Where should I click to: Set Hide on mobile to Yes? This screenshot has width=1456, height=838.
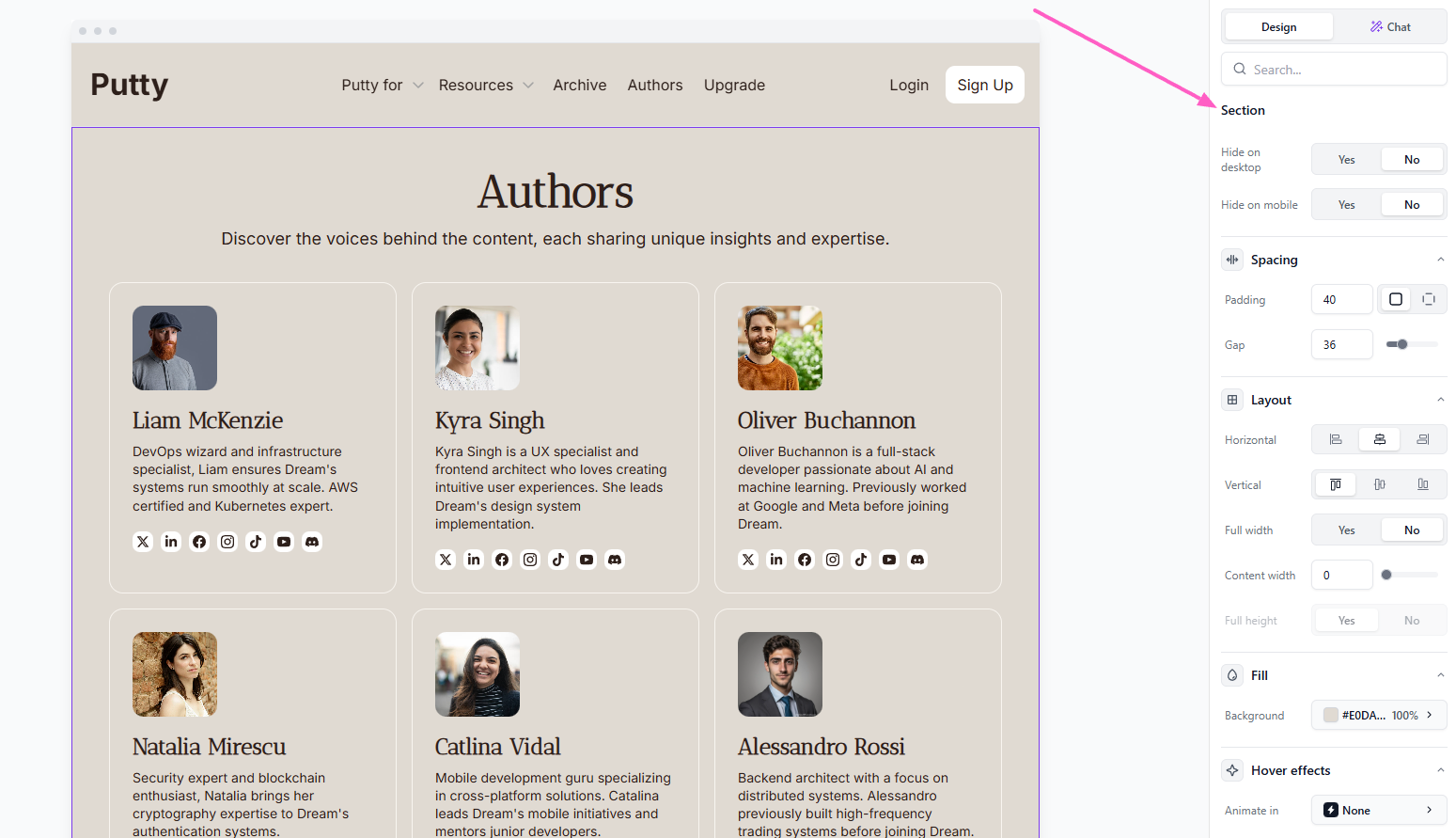[x=1346, y=205]
